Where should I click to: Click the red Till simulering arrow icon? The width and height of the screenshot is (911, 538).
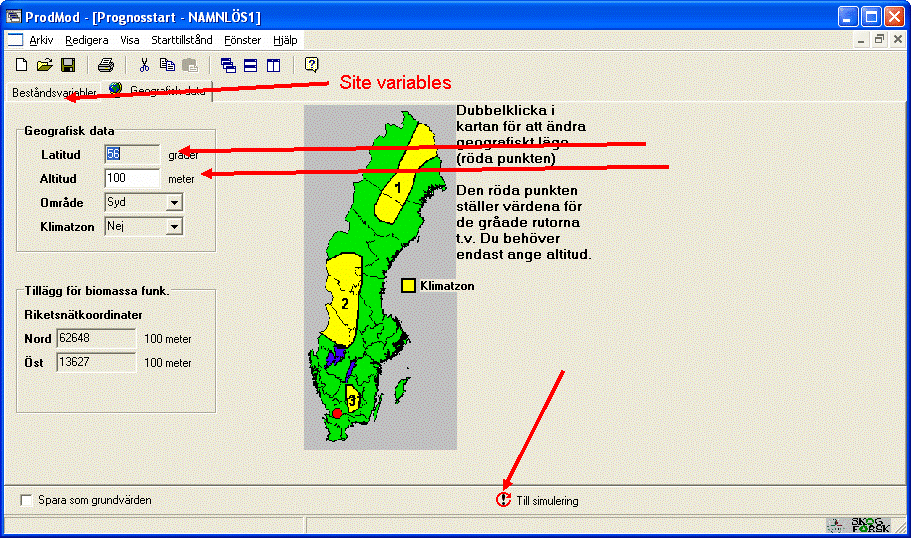click(503, 500)
